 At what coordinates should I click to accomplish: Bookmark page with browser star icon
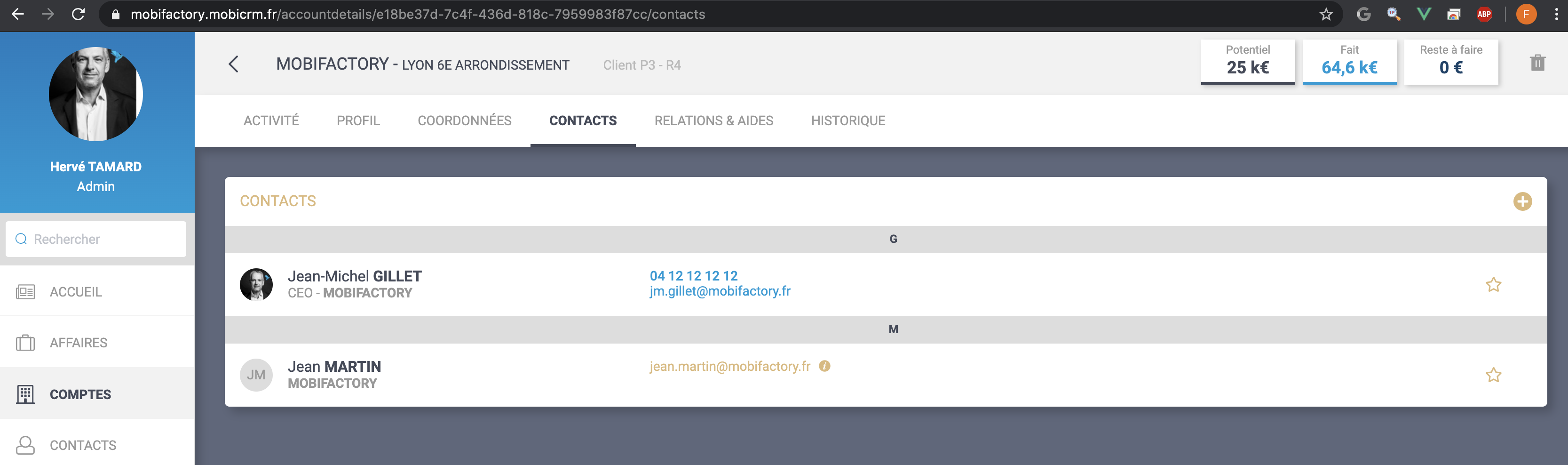click(1326, 14)
